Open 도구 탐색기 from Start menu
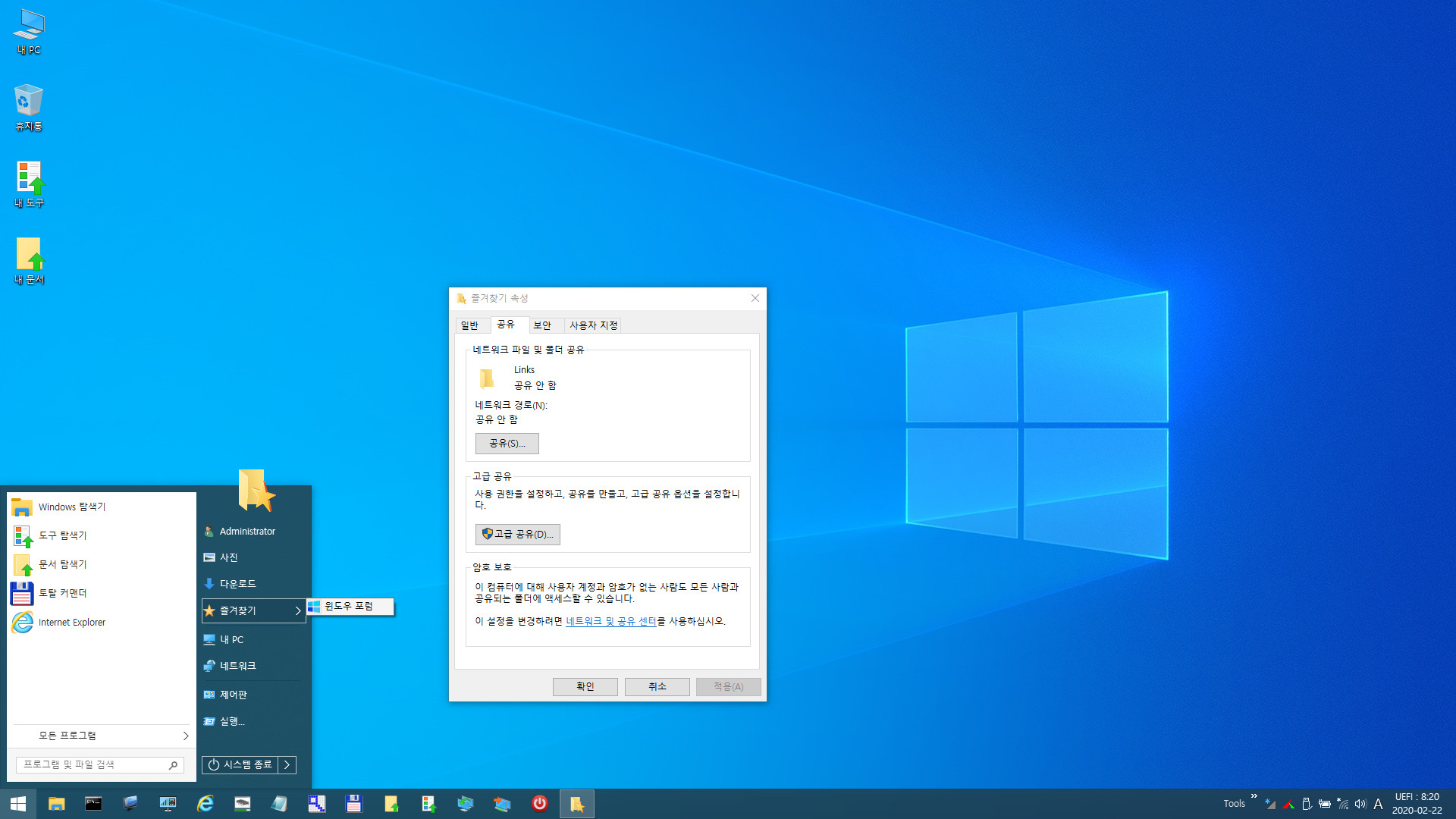The image size is (1456, 819). pos(102,535)
